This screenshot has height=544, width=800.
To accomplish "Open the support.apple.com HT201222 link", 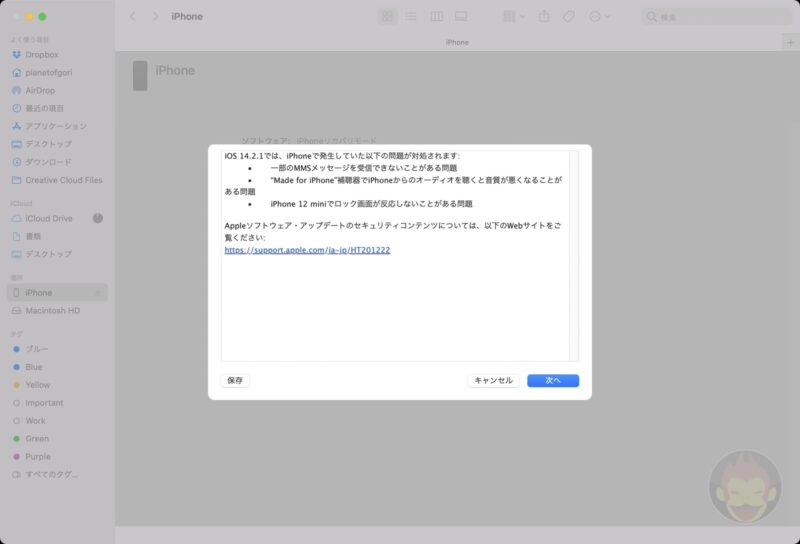I will pyautogui.click(x=307, y=250).
